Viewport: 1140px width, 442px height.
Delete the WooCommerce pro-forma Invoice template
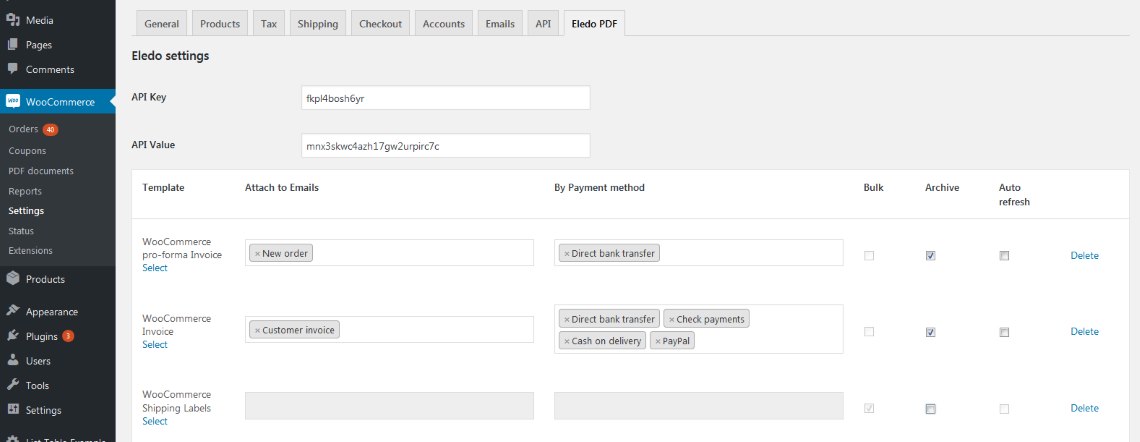pyautogui.click(x=1084, y=256)
